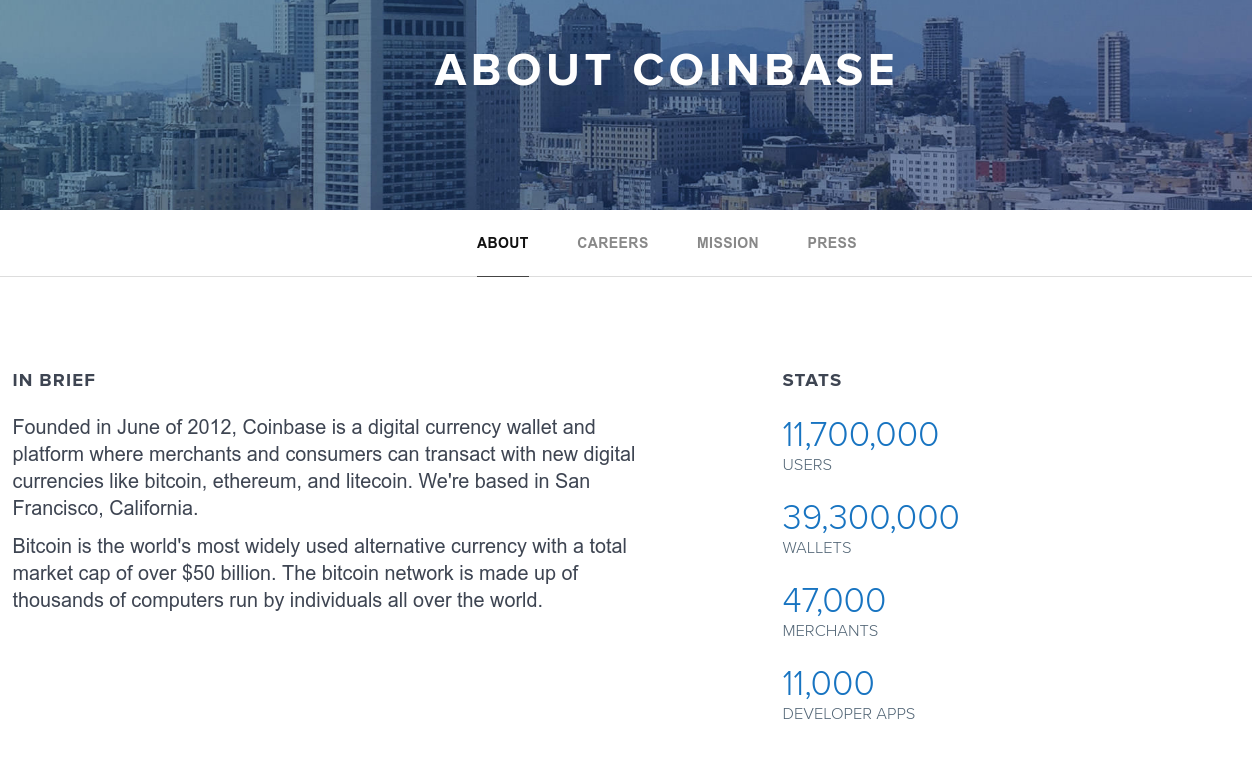Click the MERCHANTS stat label
This screenshot has width=1252, height=765.
pos(830,631)
